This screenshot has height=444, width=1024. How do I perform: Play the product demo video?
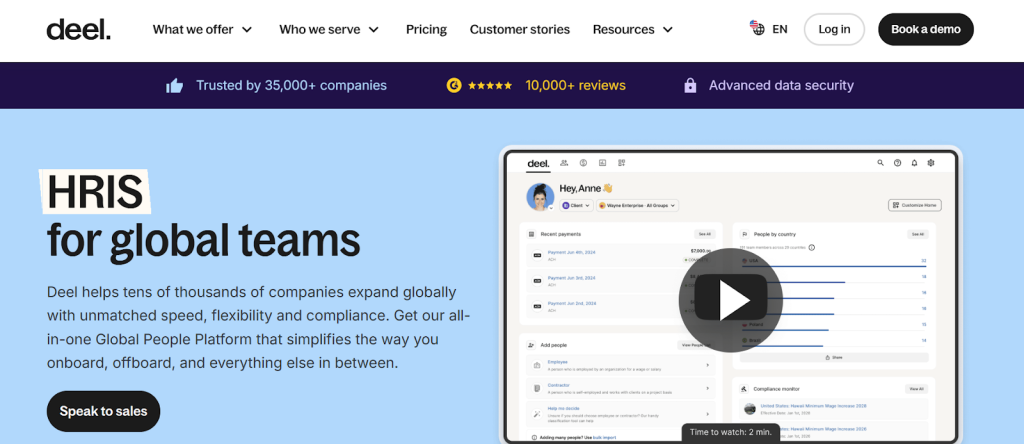pyautogui.click(x=729, y=298)
